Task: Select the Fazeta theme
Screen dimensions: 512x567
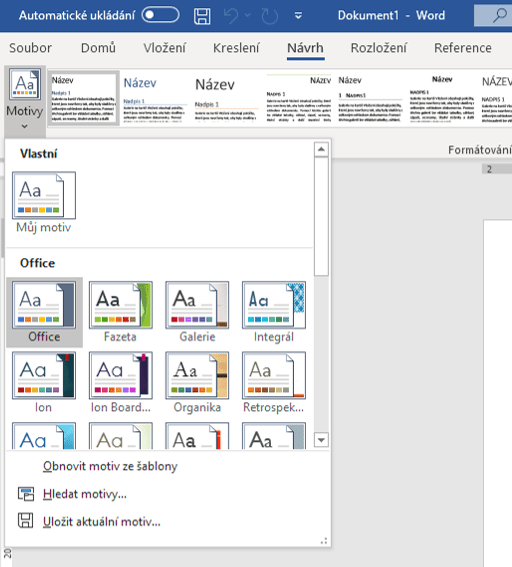Action: pyautogui.click(x=120, y=312)
